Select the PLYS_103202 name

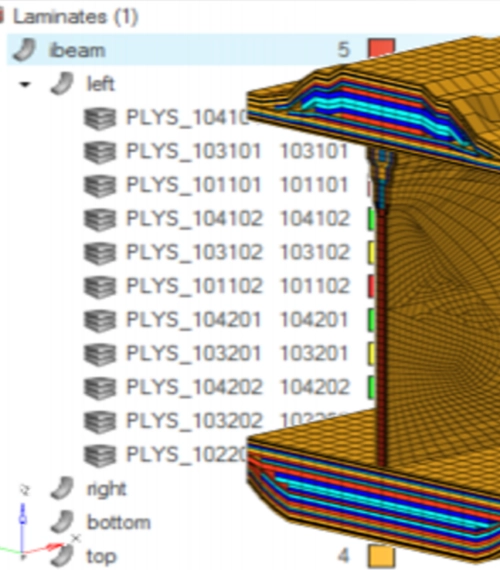pos(194,421)
